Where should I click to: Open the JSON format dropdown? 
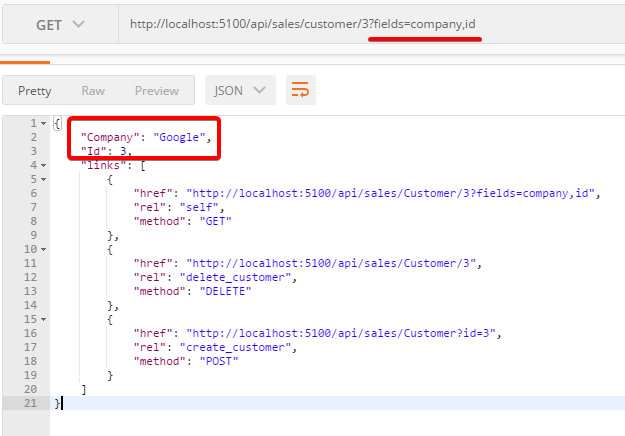click(240, 90)
